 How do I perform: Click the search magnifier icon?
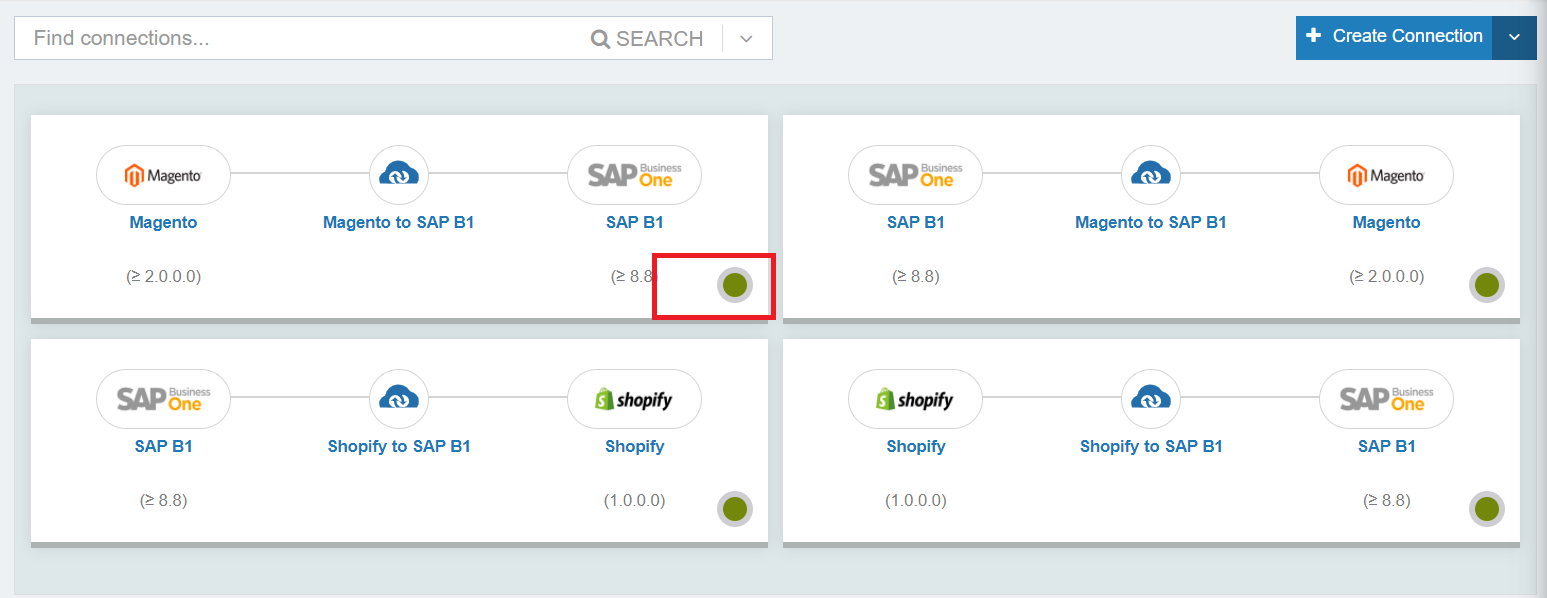pos(600,39)
